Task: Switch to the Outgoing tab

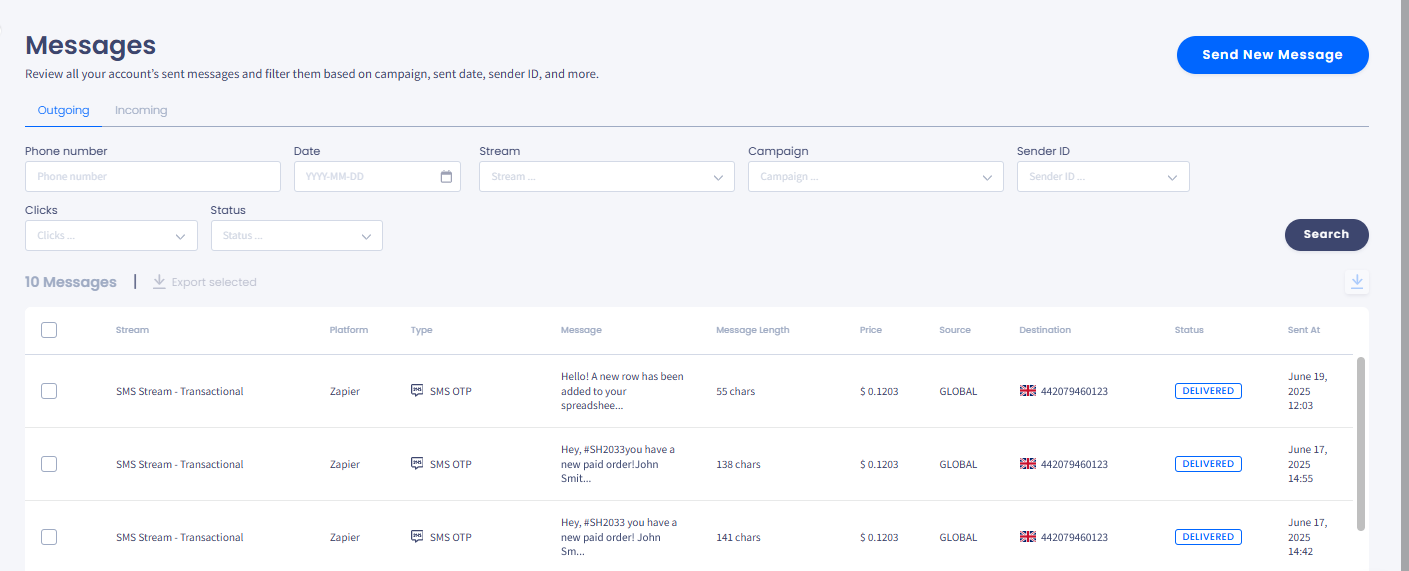Action: pyautogui.click(x=64, y=110)
